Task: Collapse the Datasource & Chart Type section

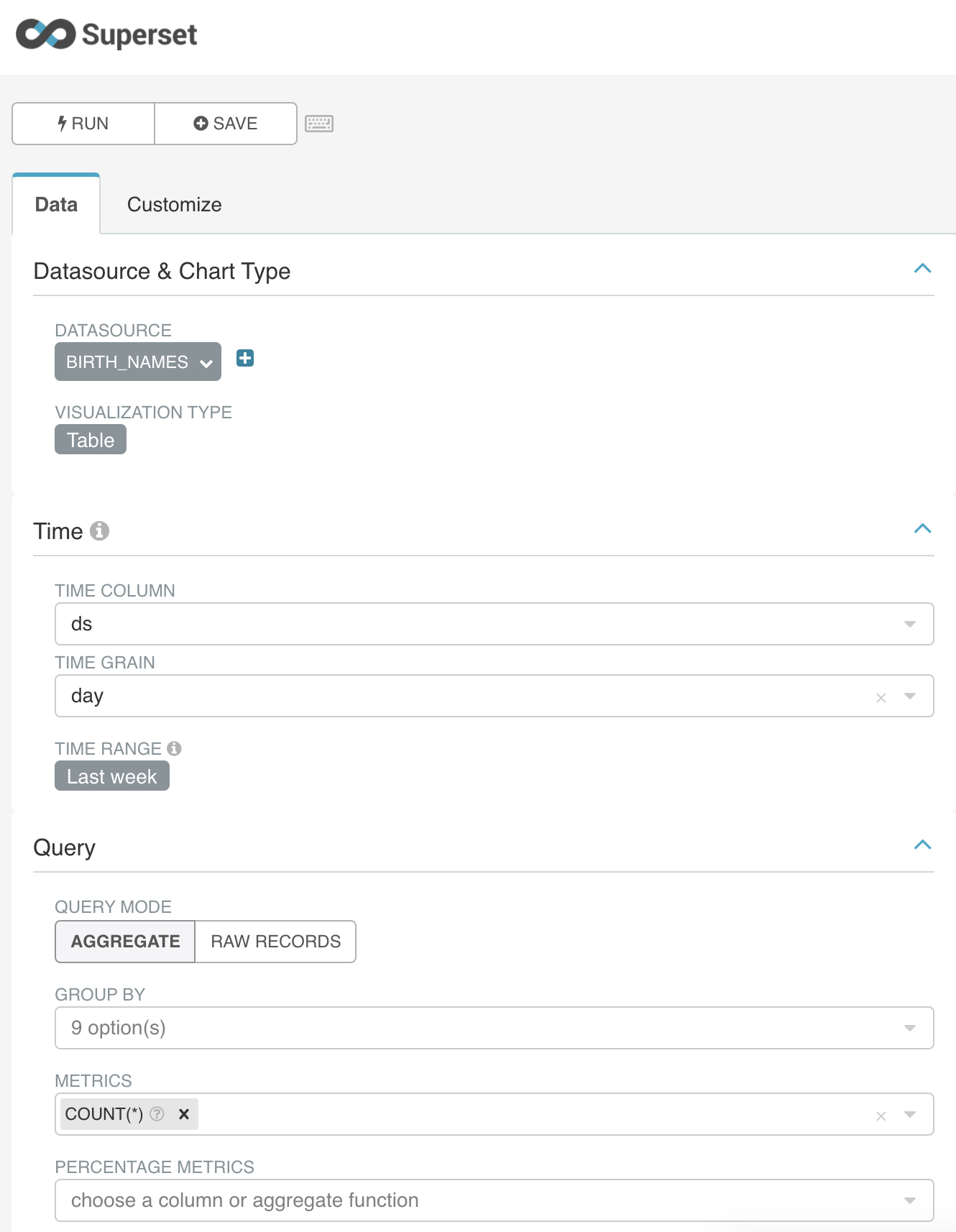Action: click(x=922, y=269)
